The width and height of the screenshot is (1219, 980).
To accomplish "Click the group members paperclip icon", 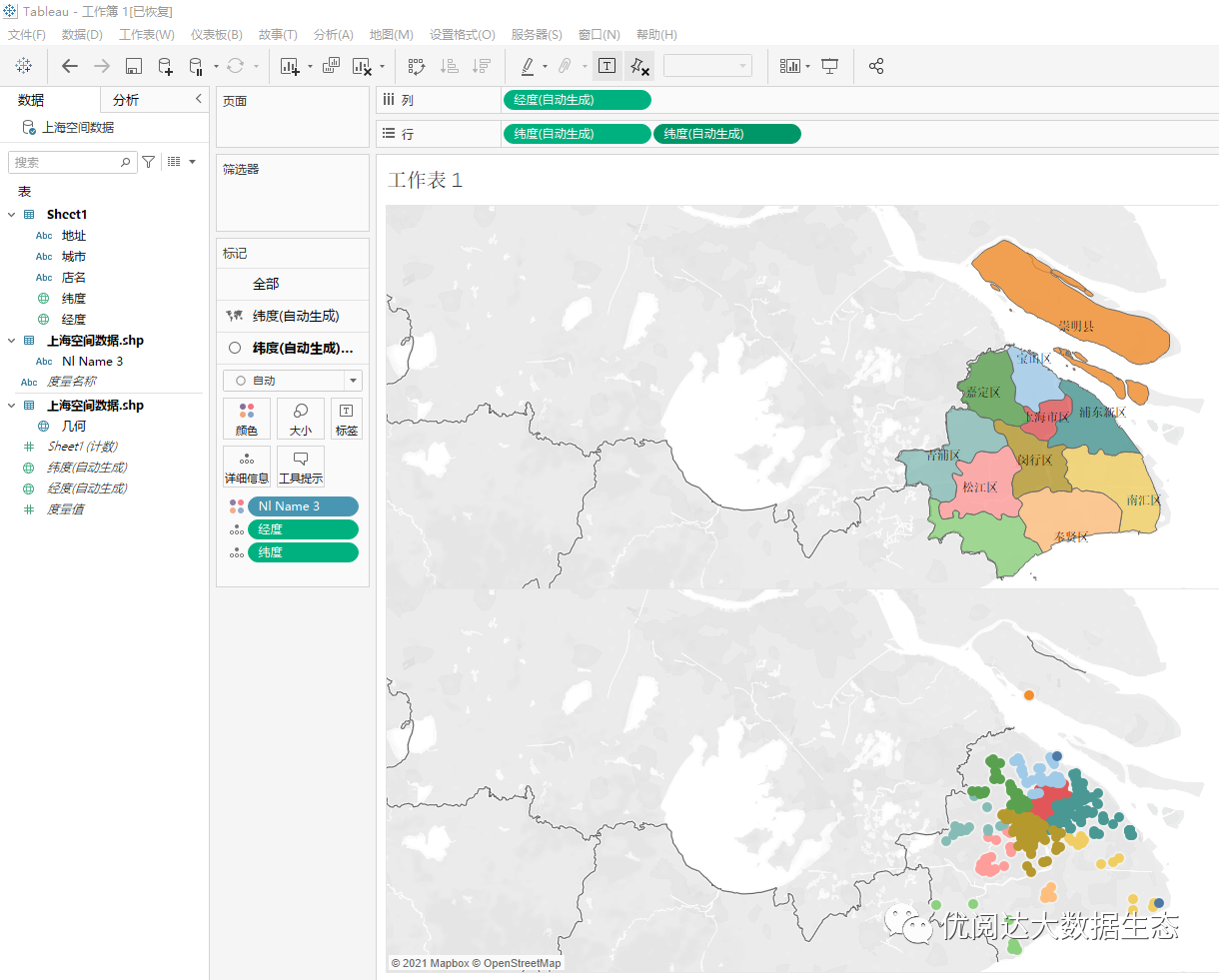I will [565, 66].
